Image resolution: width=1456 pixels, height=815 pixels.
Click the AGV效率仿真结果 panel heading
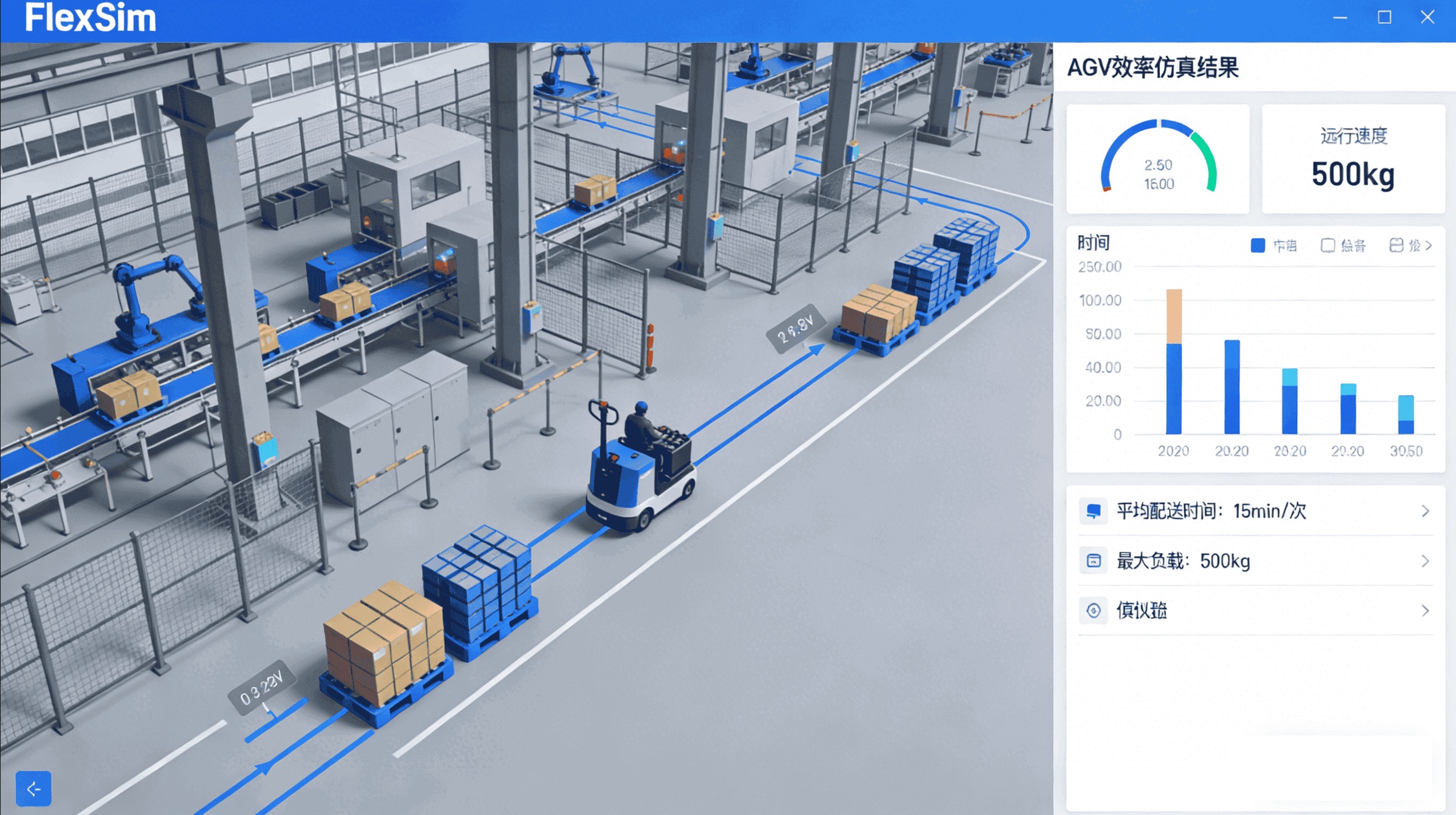[1153, 67]
